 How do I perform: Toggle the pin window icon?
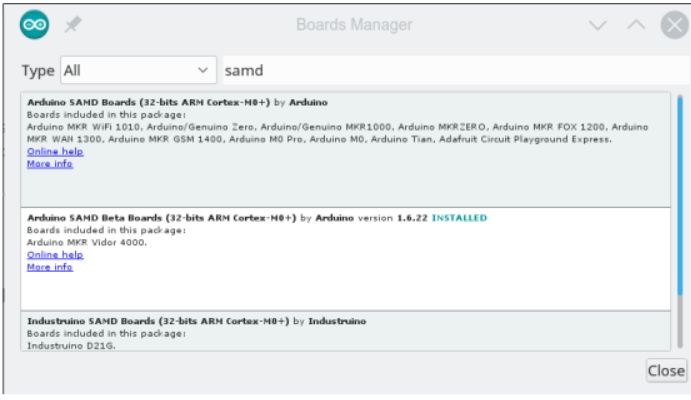coord(73,25)
